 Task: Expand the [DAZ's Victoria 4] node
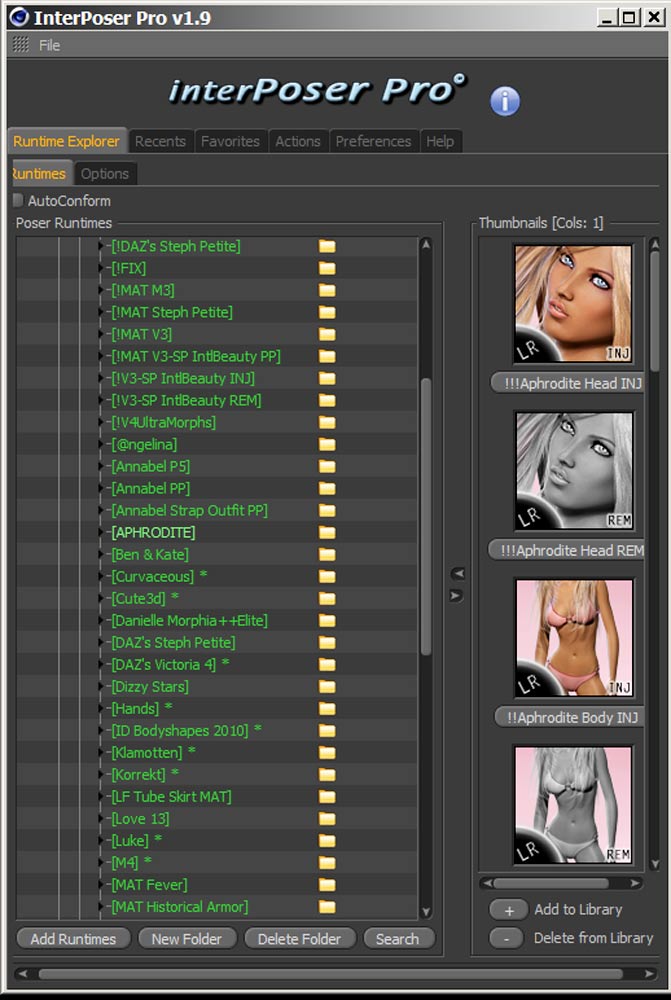(x=101, y=665)
